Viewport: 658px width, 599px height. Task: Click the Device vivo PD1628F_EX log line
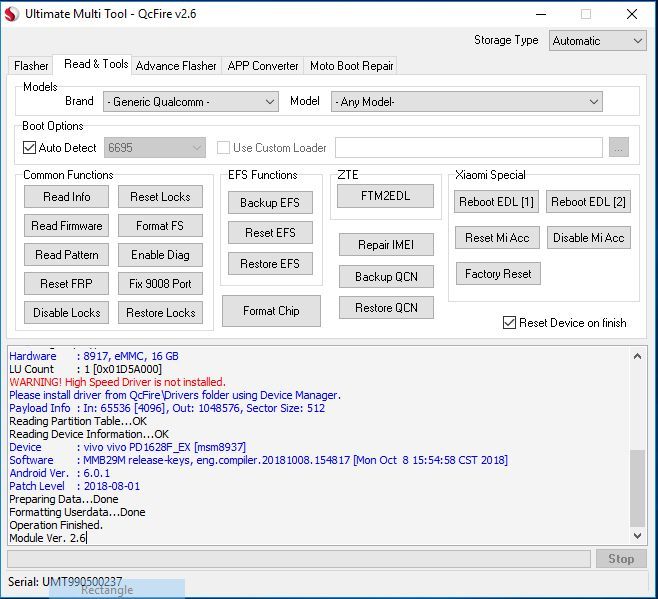click(128, 447)
